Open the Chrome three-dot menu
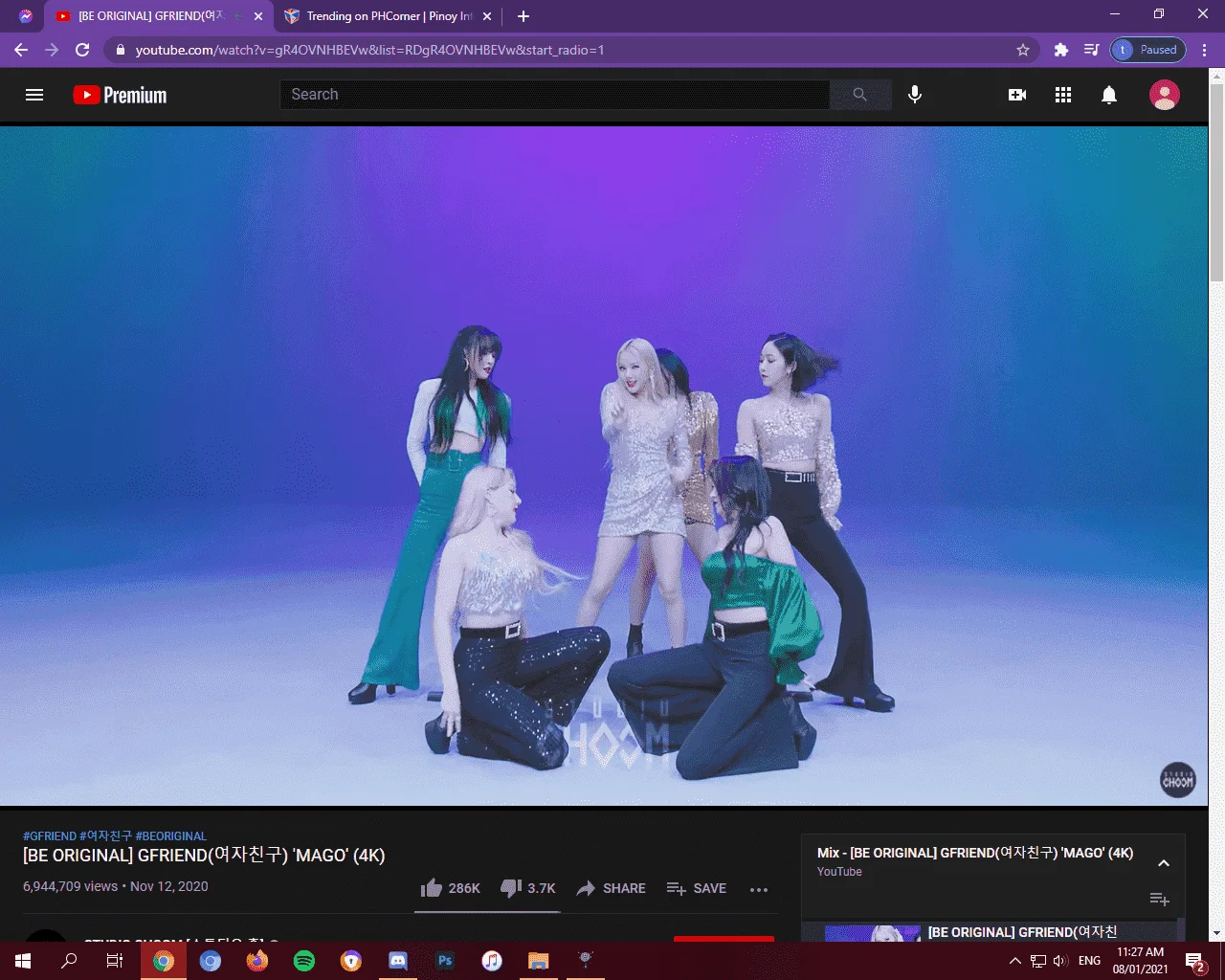 [1205, 50]
